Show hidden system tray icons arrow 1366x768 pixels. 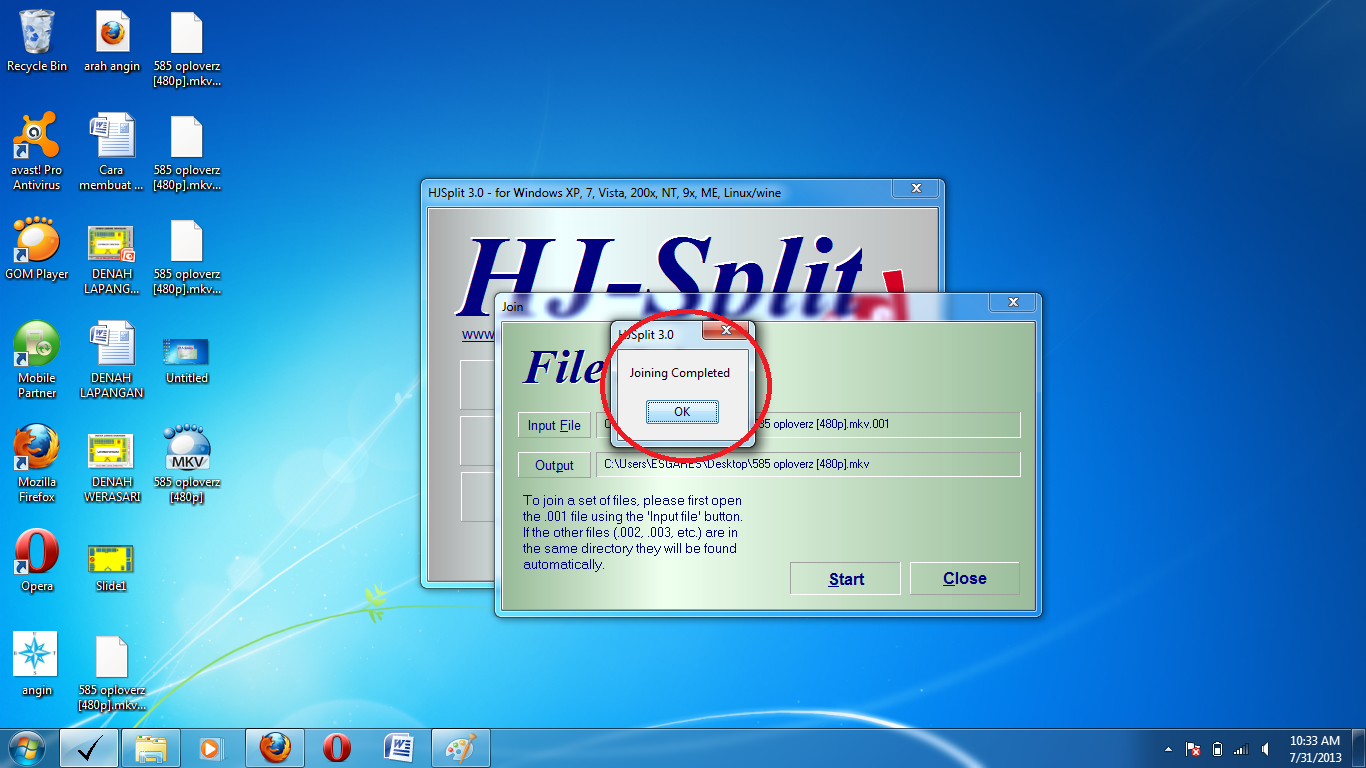pos(1168,749)
